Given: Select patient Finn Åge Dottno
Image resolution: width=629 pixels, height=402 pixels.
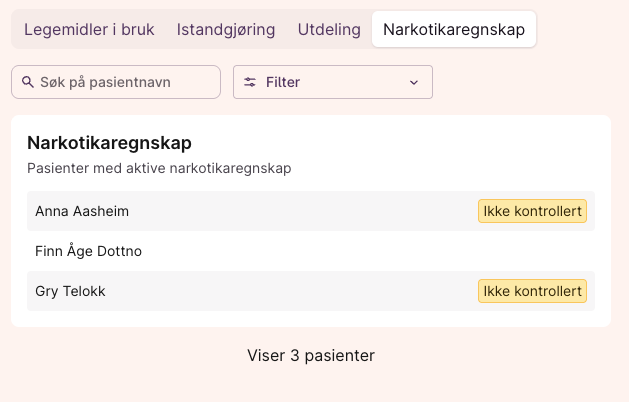Looking at the screenshot, I should click(x=88, y=251).
